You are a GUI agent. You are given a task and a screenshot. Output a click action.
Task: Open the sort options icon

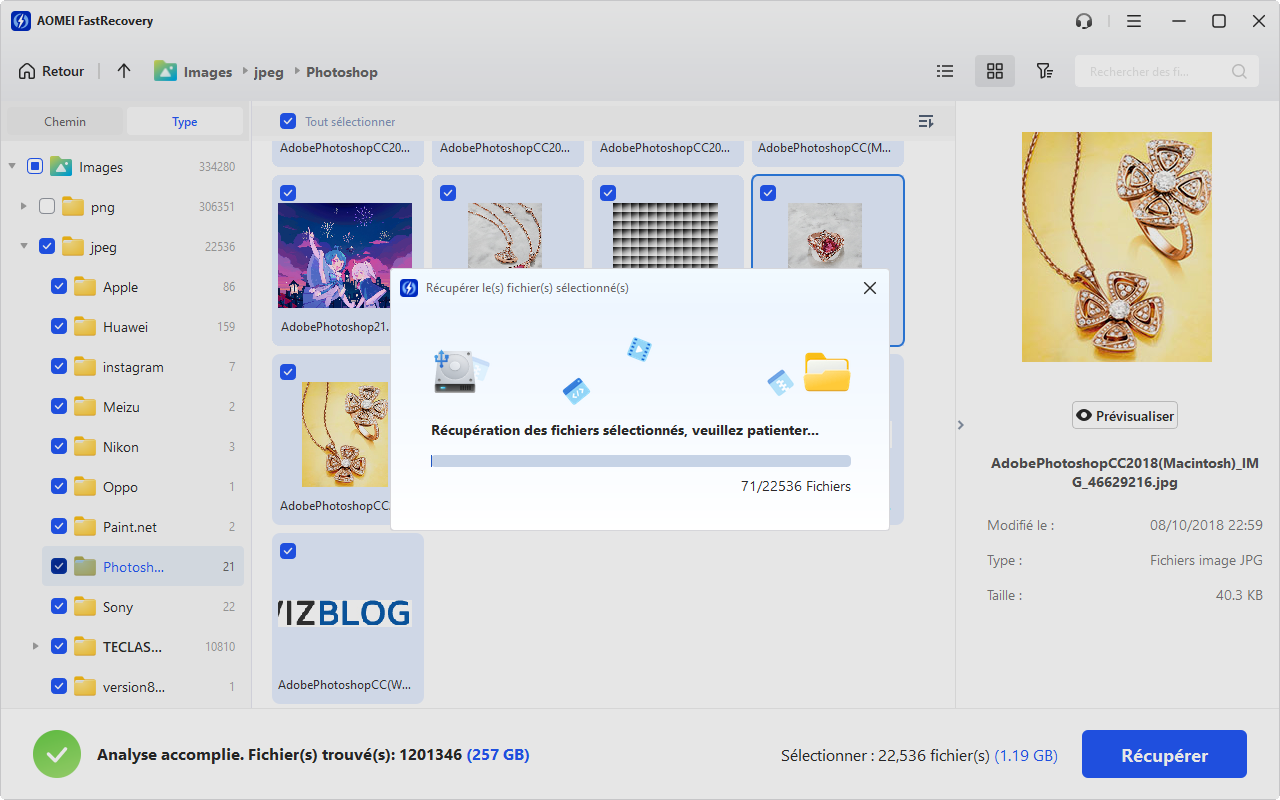coord(926,121)
